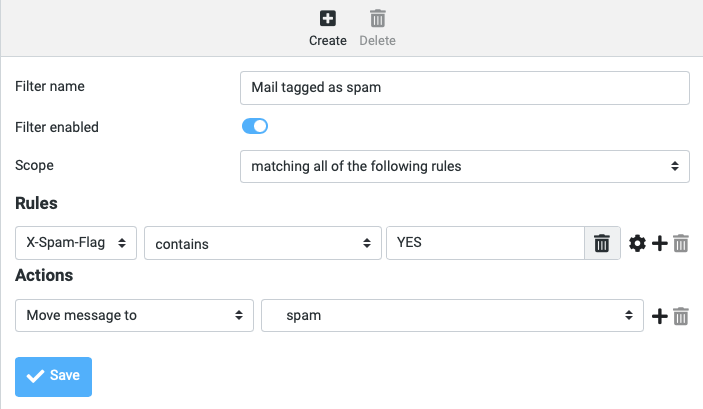Click the Create plus icon
703x409 pixels.
point(328,18)
